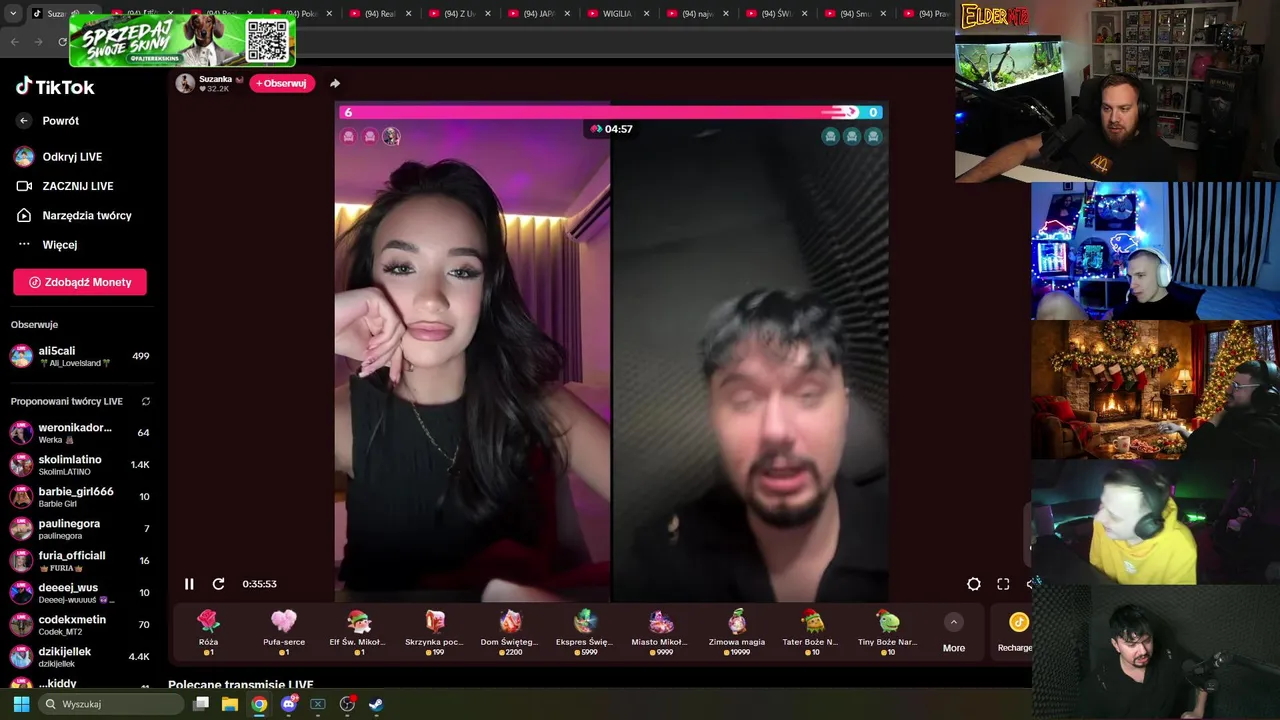Send the Ekspres Świę... gift
The width and height of the screenshot is (1280, 720).
pos(585,632)
